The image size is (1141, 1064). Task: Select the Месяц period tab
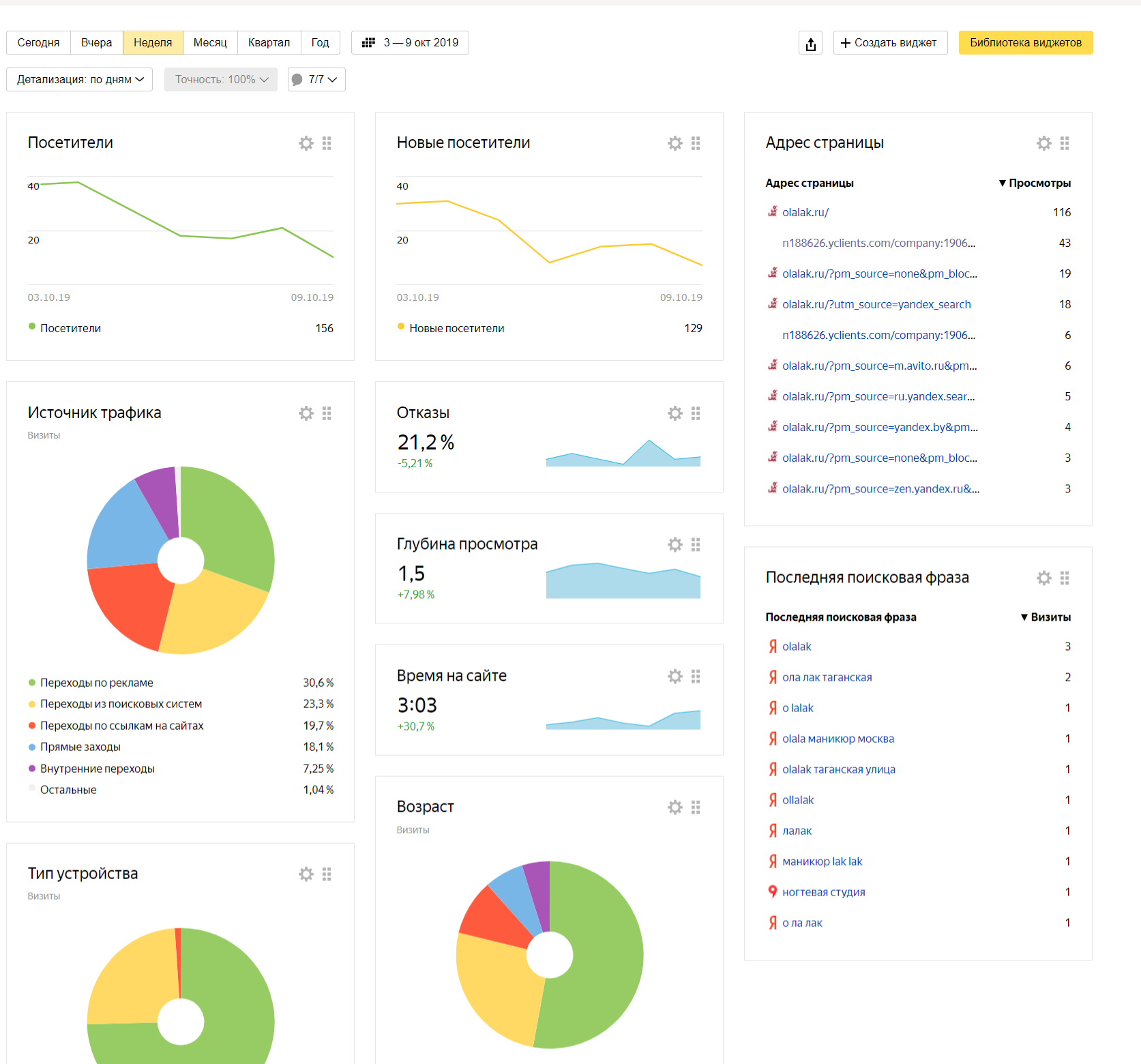(210, 42)
